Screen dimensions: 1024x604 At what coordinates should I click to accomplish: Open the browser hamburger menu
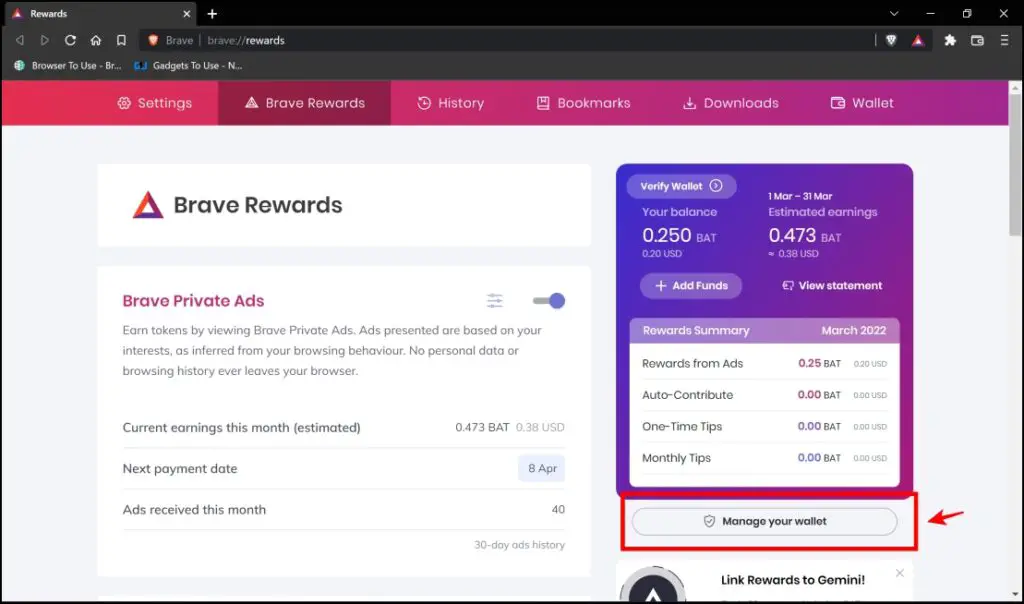click(1004, 40)
